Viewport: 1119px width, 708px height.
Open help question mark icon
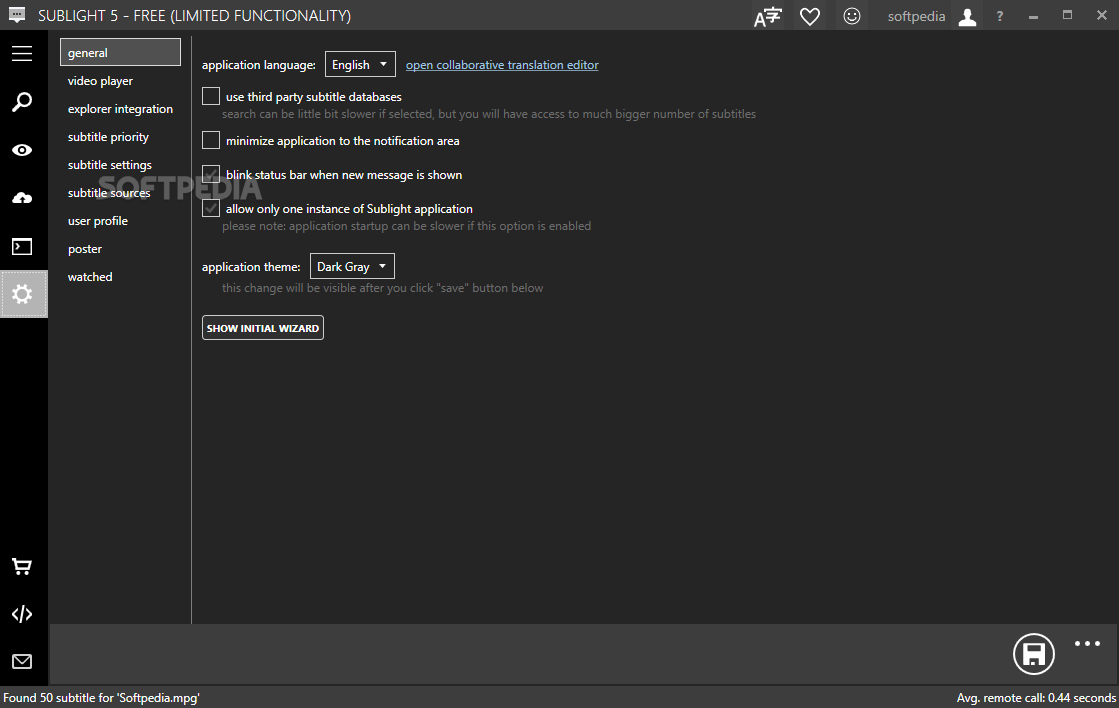(x=1000, y=16)
